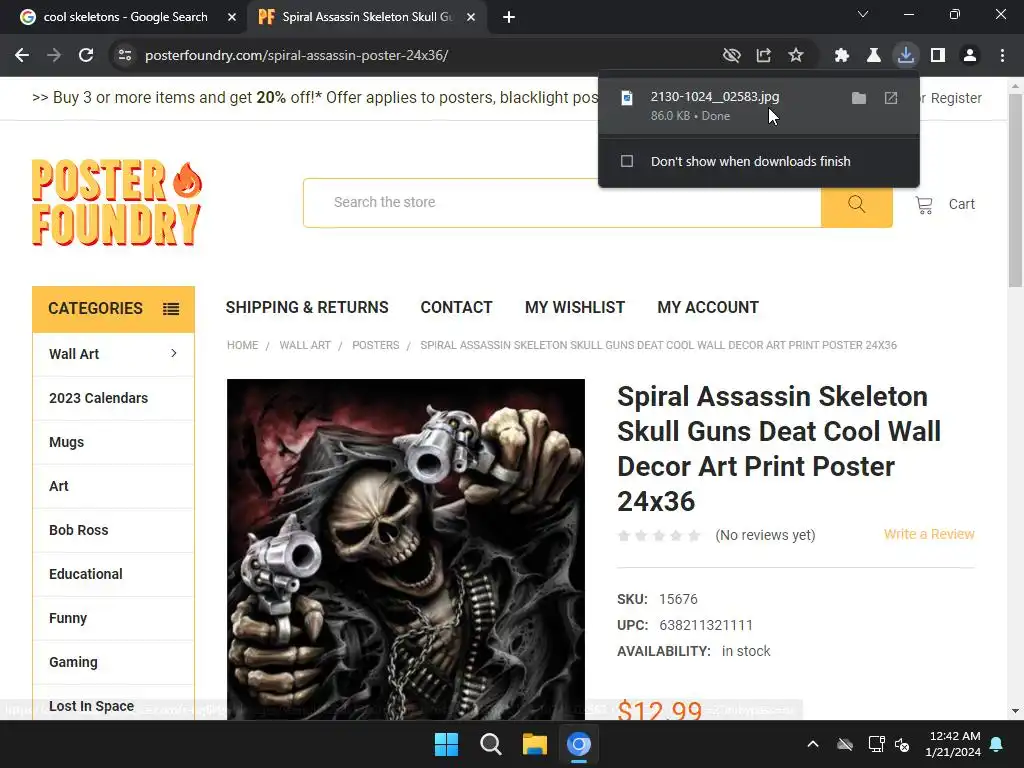Open File Explorer from taskbar
This screenshot has height=768, width=1024.
[534, 744]
